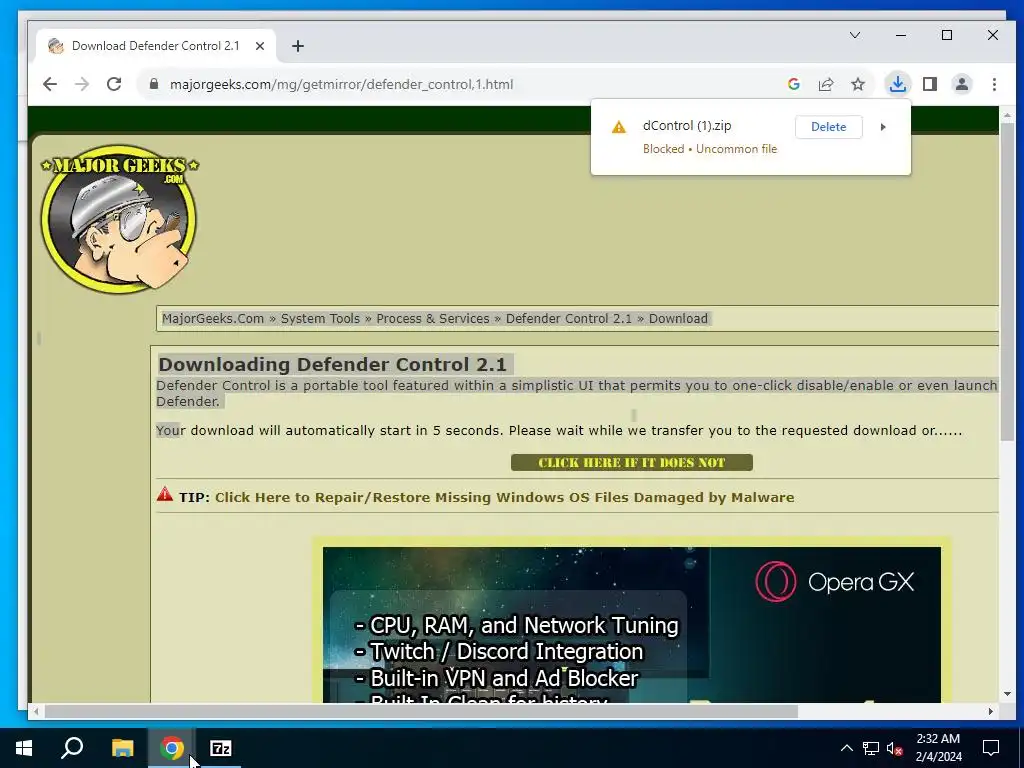Open the notification center icon

coord(991,748)
